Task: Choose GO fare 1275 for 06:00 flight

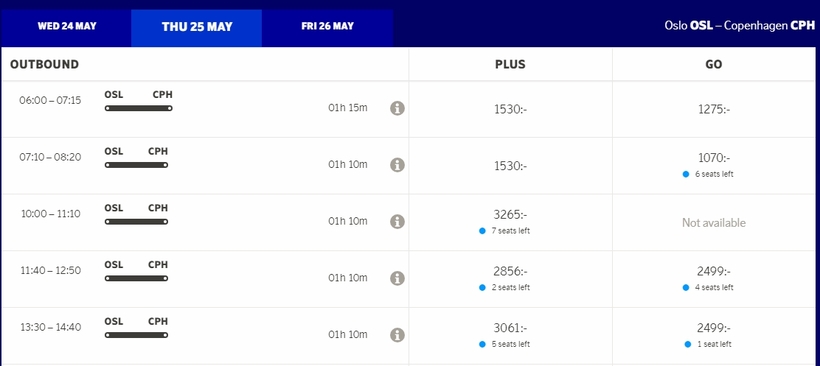Action: point(714,110)
